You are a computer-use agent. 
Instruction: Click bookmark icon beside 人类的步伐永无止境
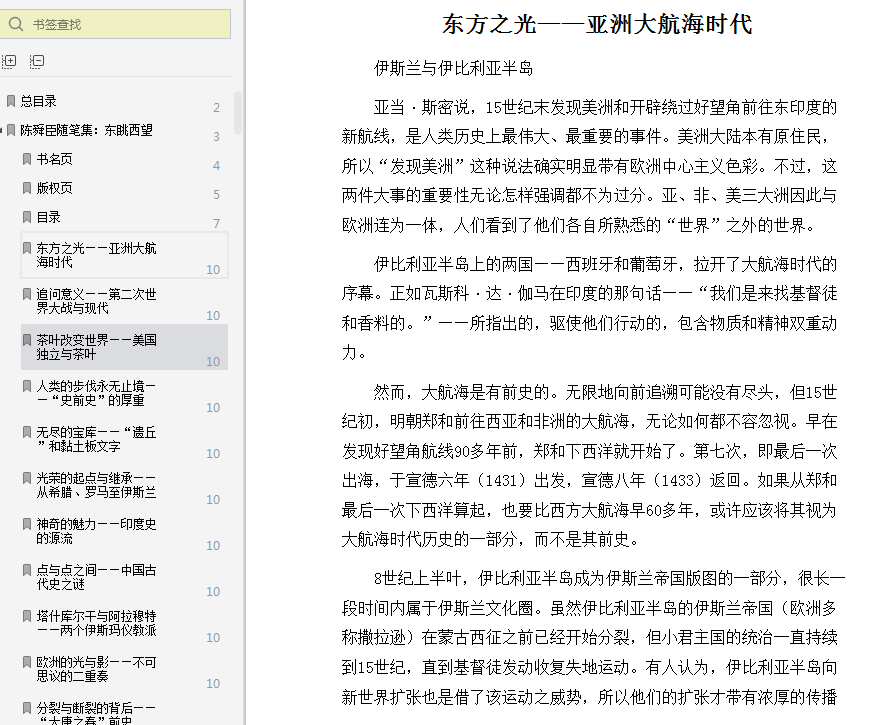pos(27,386)
